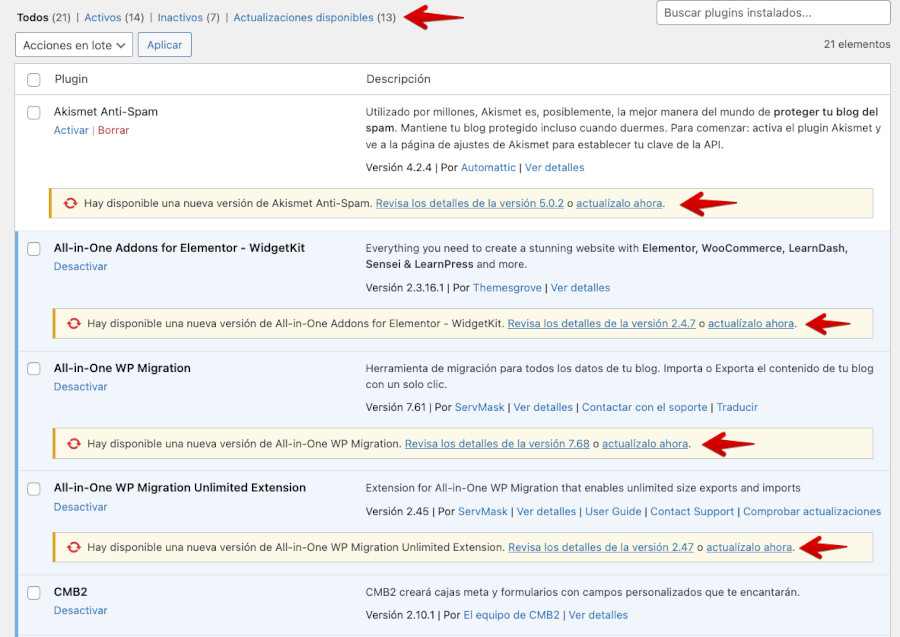
Task: Click actualízalo ahora for WidgetKit
Action: [x=751, y=324]
